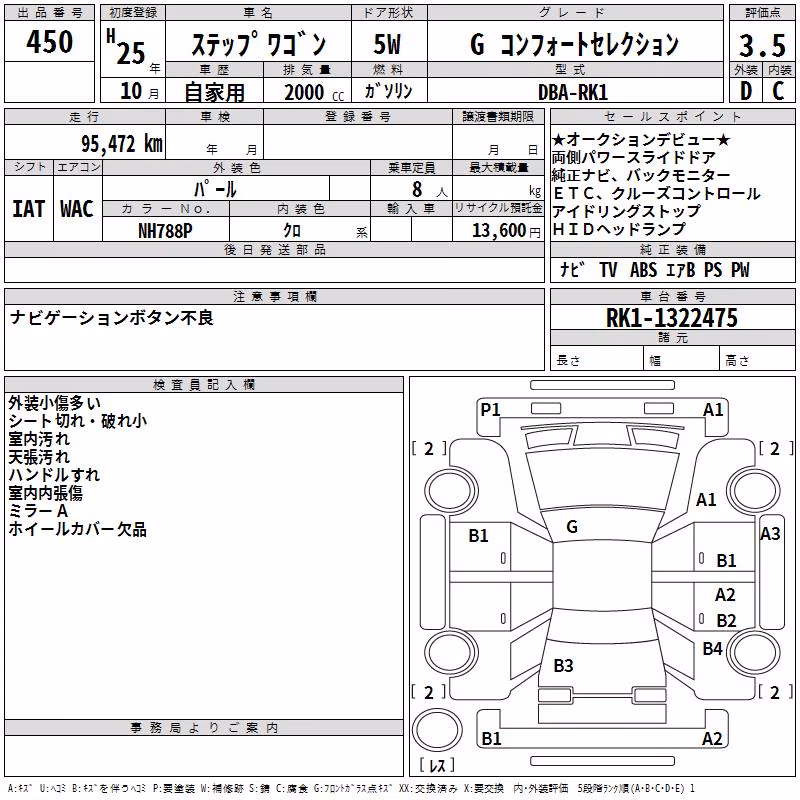Click the inspector note ホイールカバー欠品
This screenshot has height=800, width=800.
[x=78, y=529]
